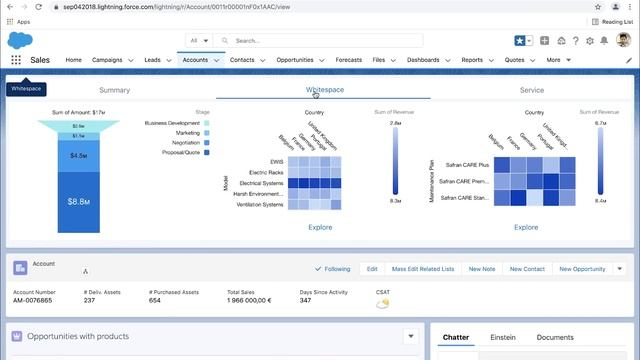Reload the page in browser

tap(38, 7)
